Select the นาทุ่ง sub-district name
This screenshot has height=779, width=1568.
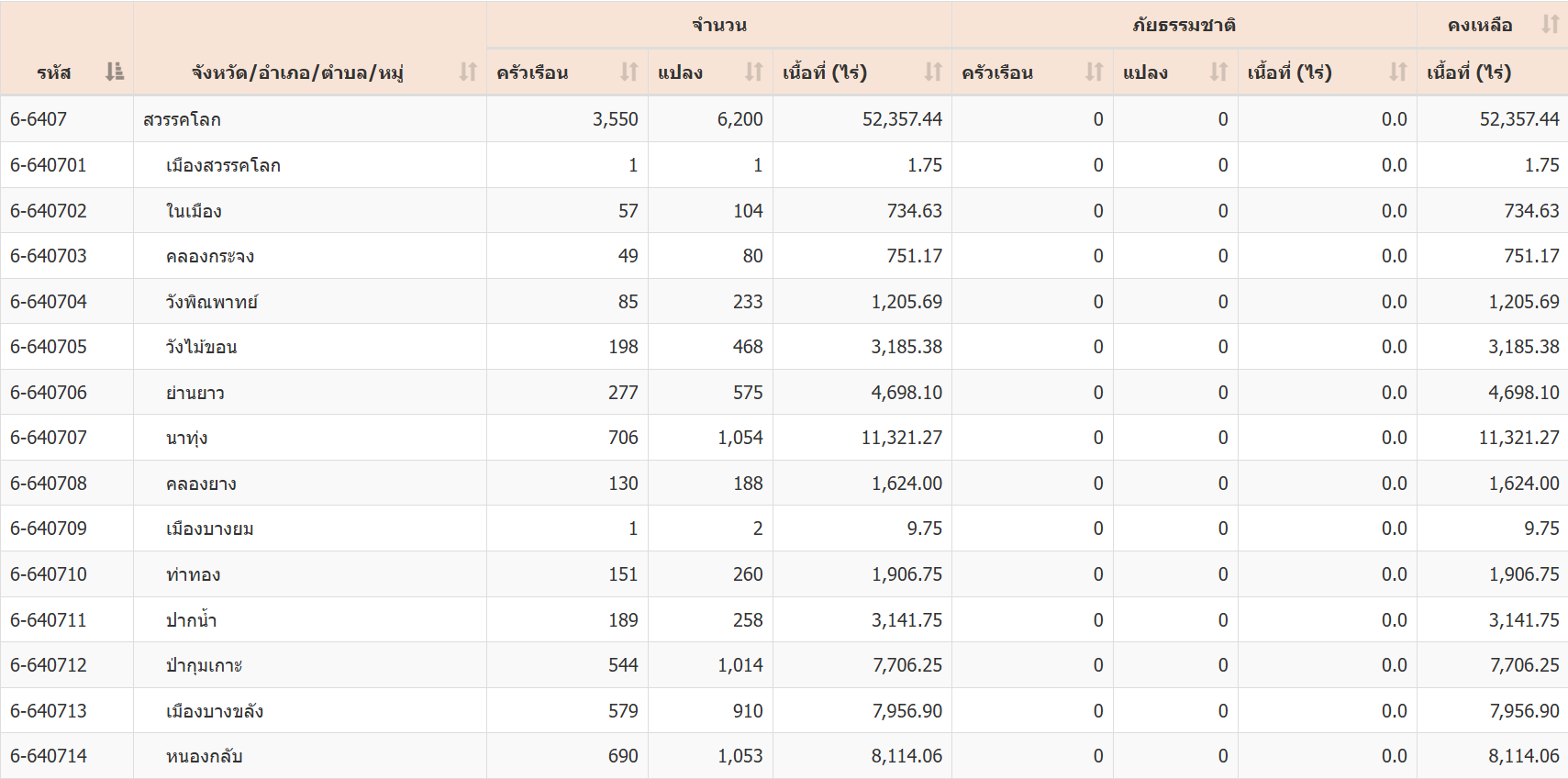tap(186, 439)
